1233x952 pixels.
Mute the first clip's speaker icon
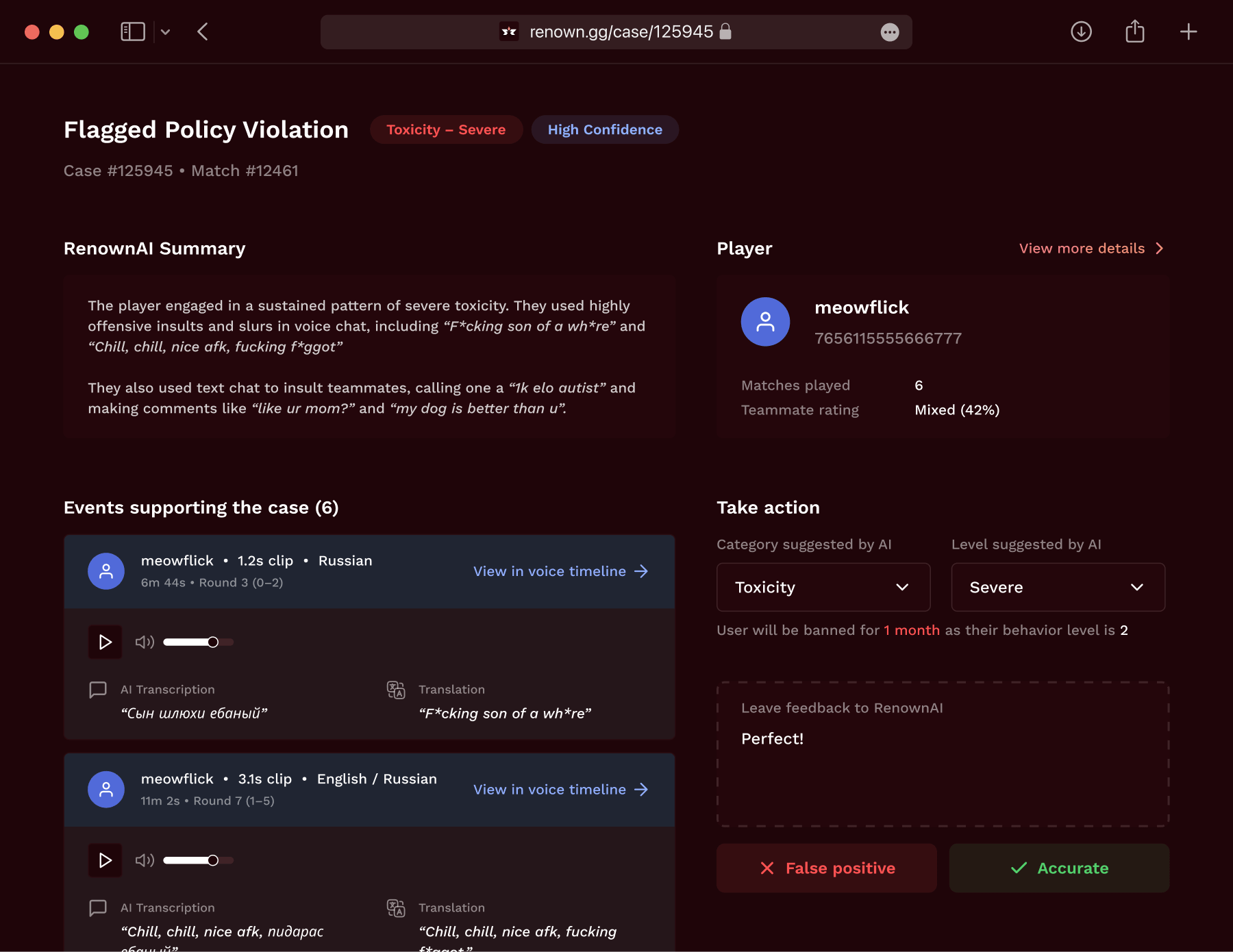point(144,642)
